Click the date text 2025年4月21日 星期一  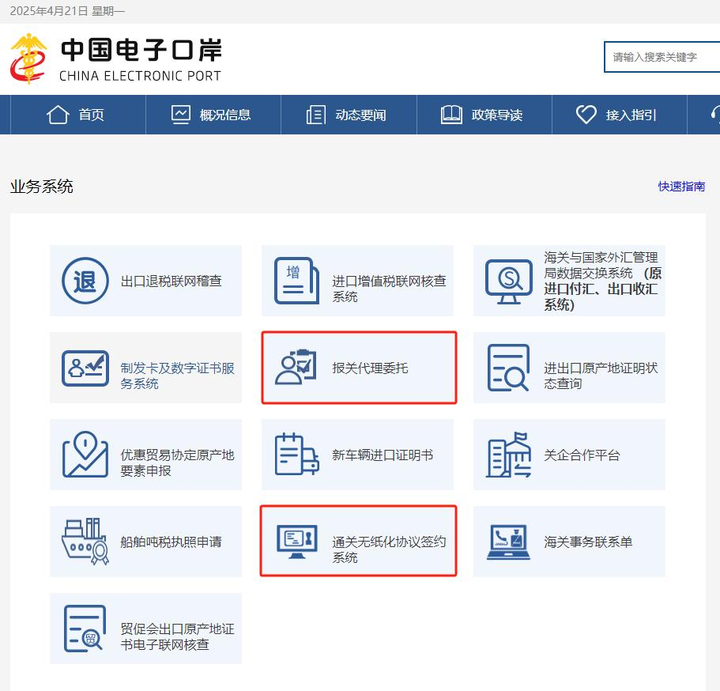[x=67, y=11]
